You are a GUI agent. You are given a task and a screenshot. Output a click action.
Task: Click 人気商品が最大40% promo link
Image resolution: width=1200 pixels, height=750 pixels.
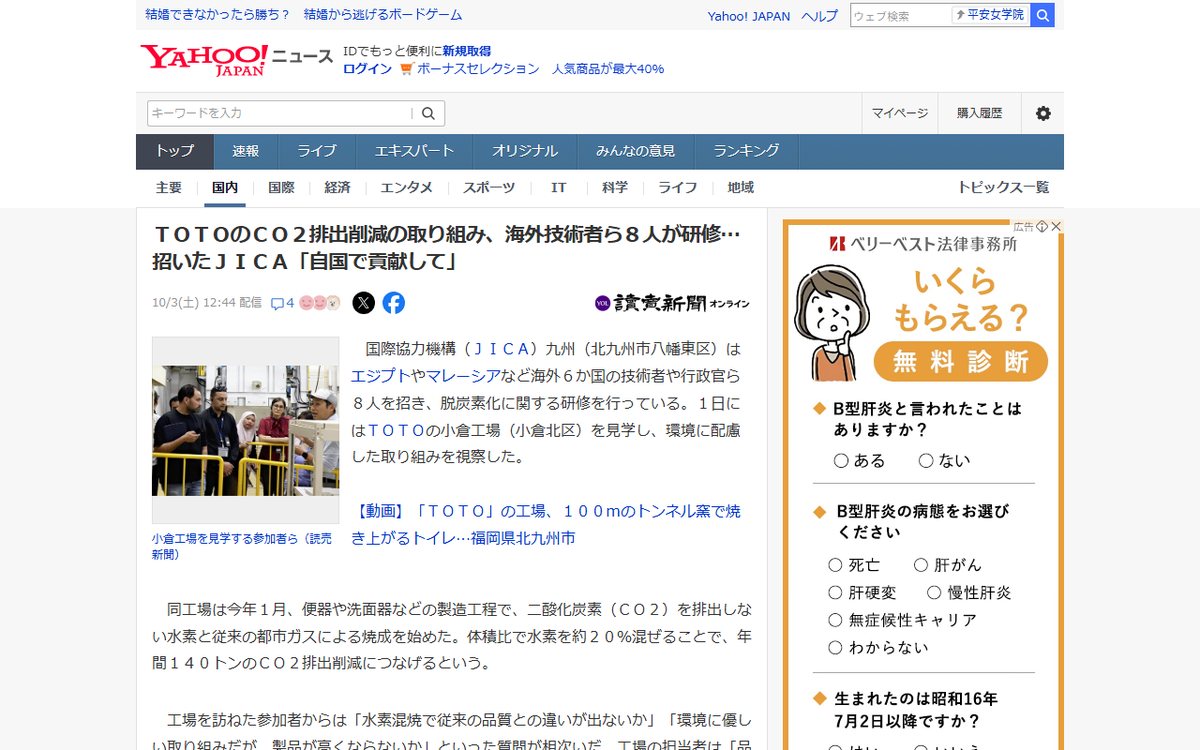[x=608, y=69]
